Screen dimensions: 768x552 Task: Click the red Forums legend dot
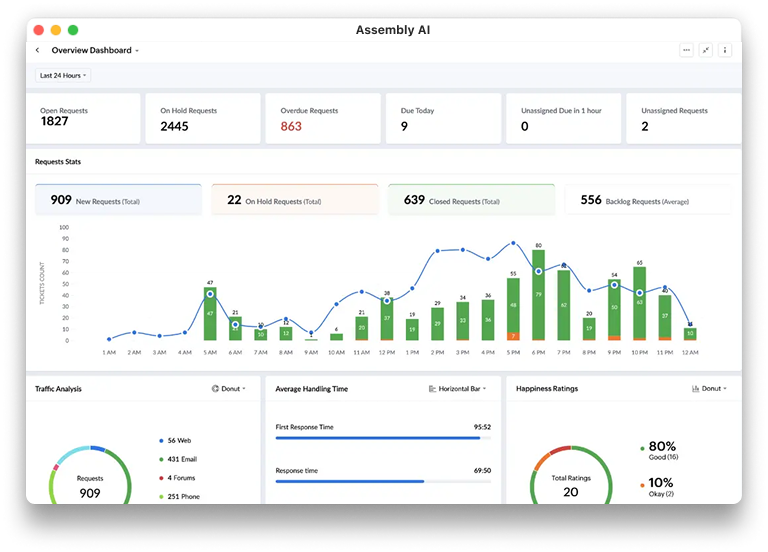click(161, 478)
